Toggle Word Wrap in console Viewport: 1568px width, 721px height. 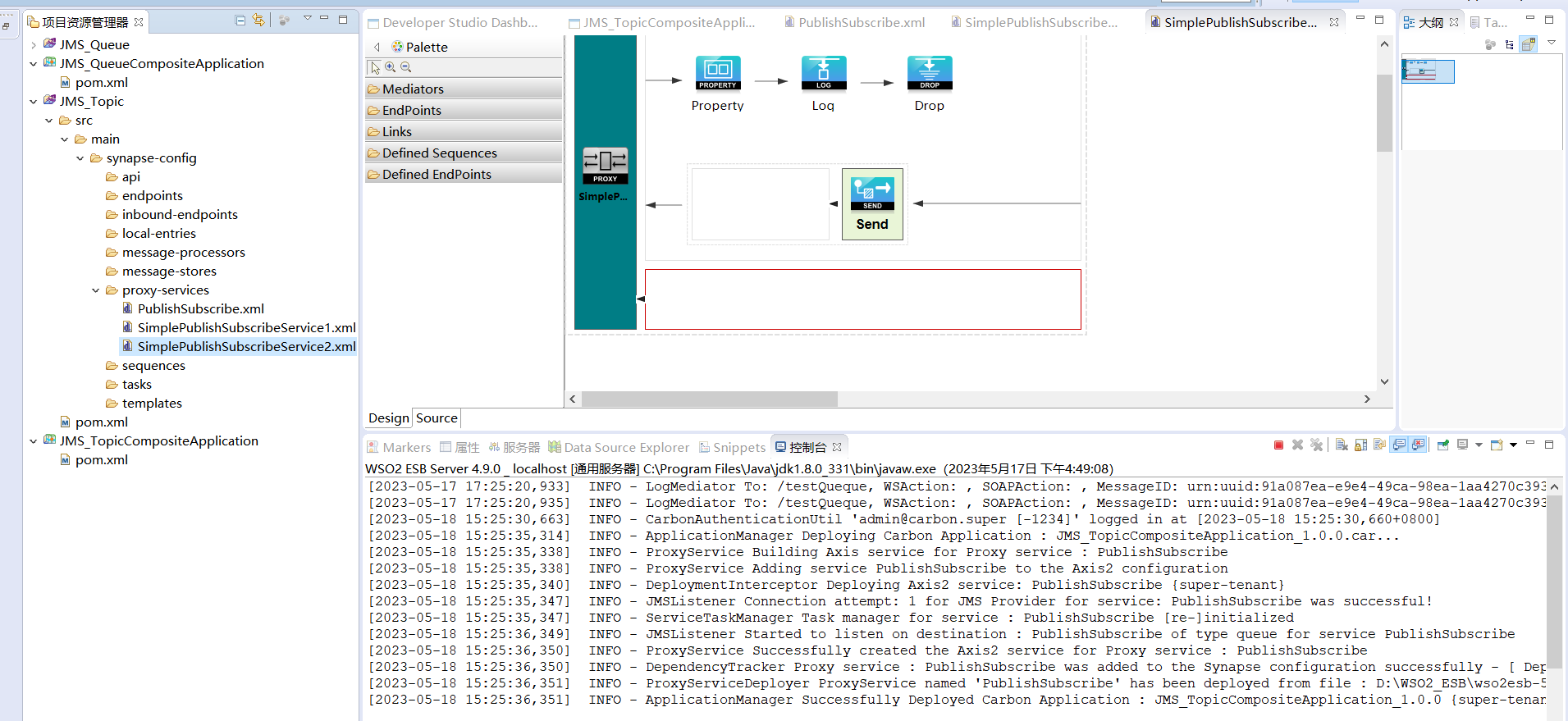[1379, 445]
